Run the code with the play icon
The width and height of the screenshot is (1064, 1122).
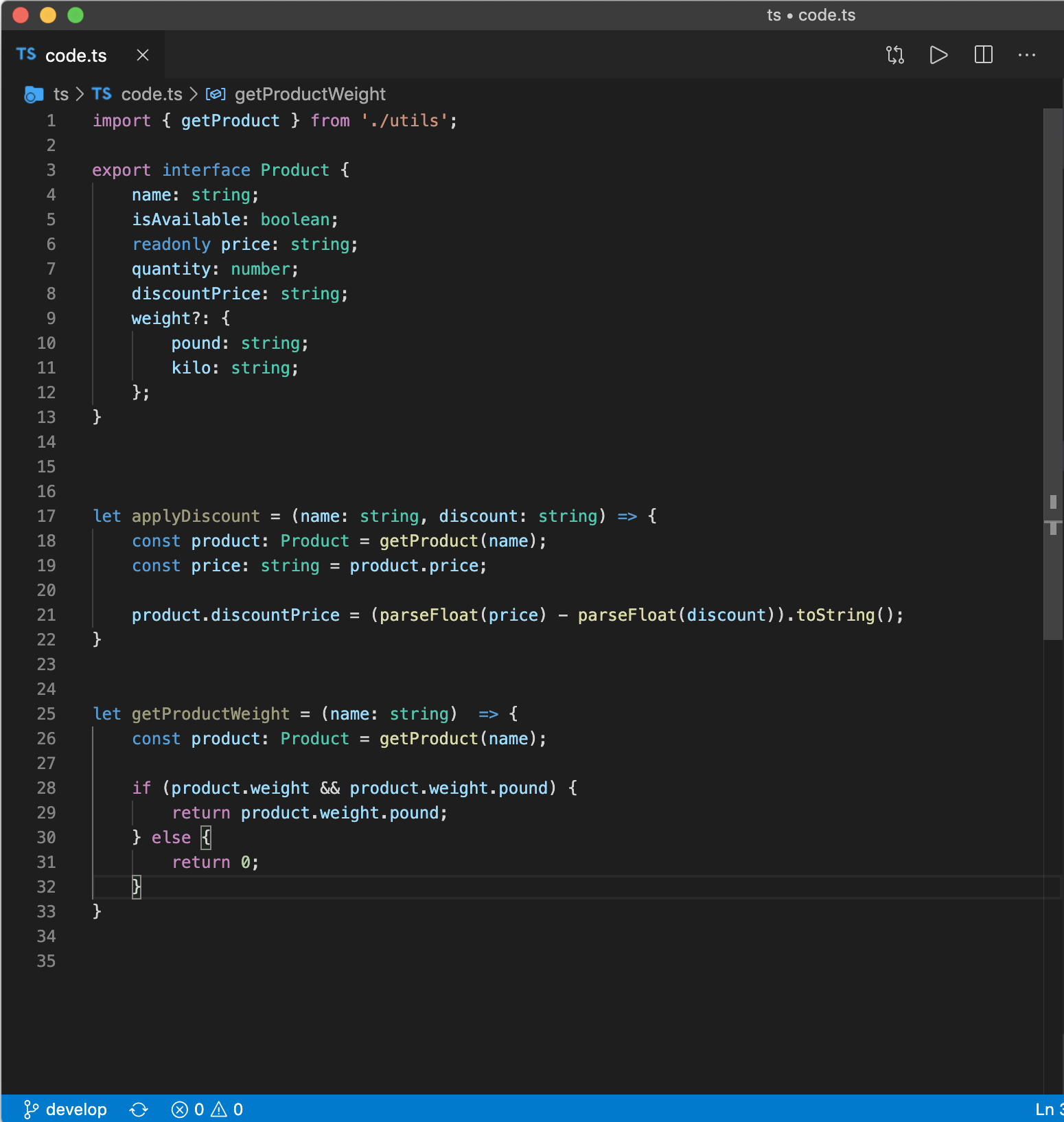[x=938, y=55]
